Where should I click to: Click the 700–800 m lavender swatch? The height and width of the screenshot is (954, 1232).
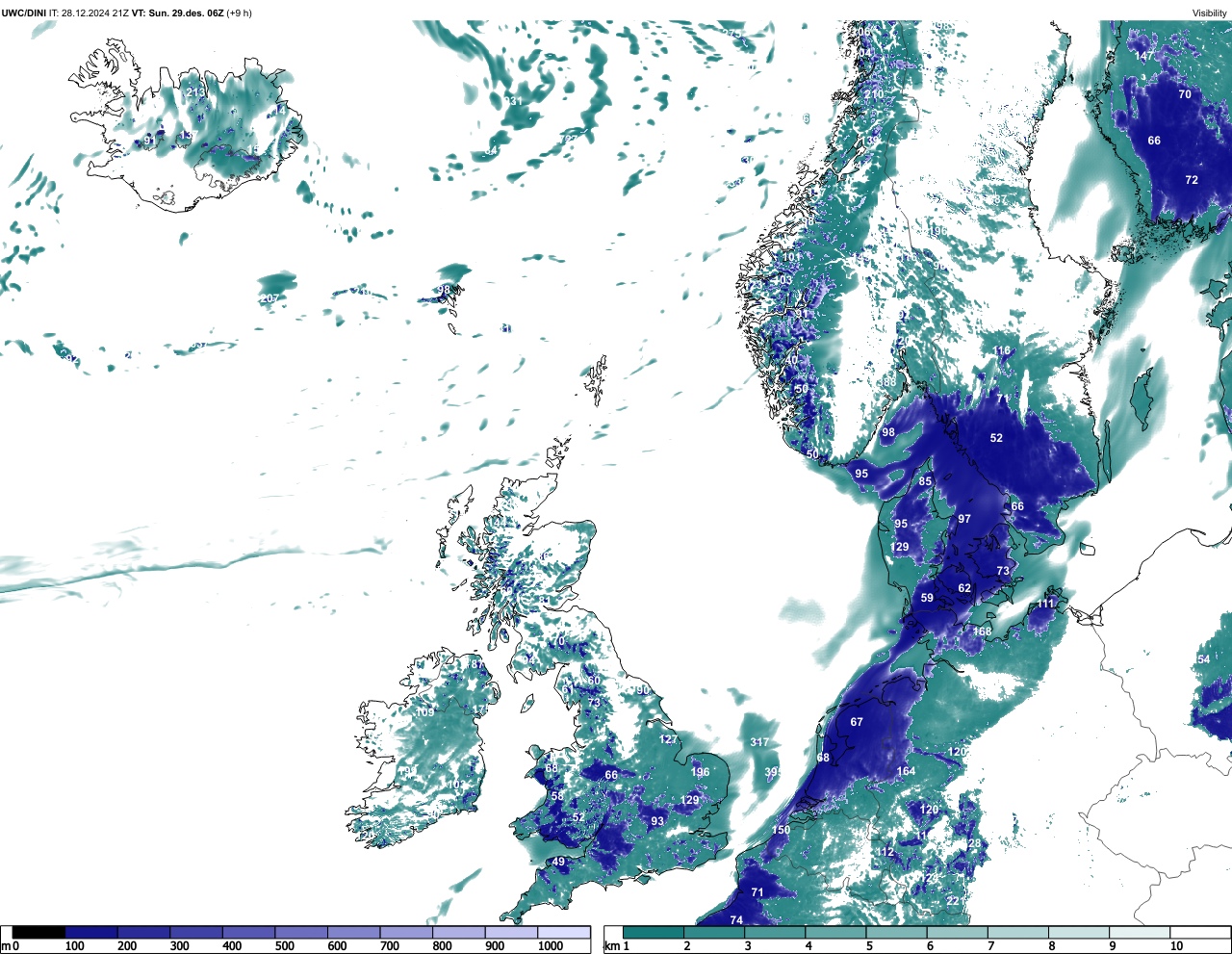(x=406, y=932)
